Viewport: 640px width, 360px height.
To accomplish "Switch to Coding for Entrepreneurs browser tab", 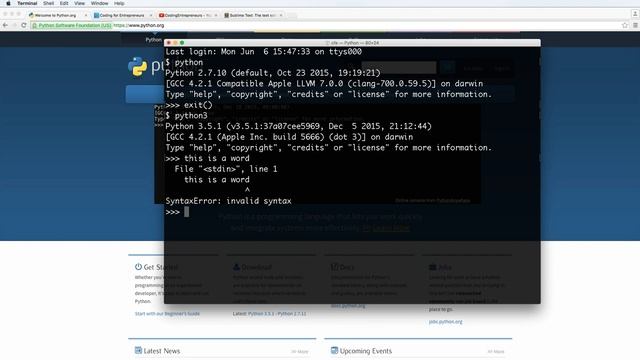I will 122,15.
